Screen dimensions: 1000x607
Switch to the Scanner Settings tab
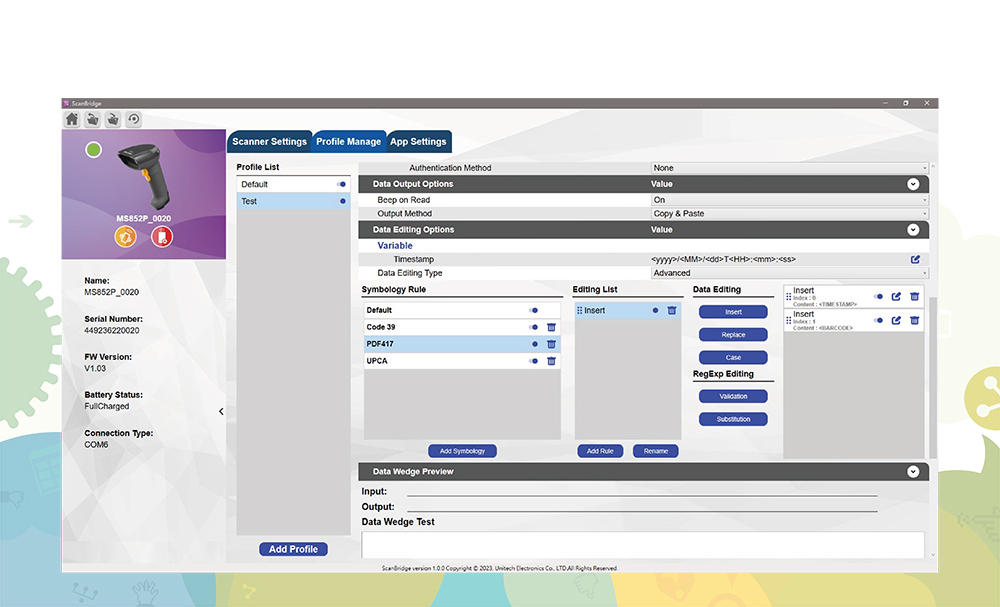tap(269, 141)
